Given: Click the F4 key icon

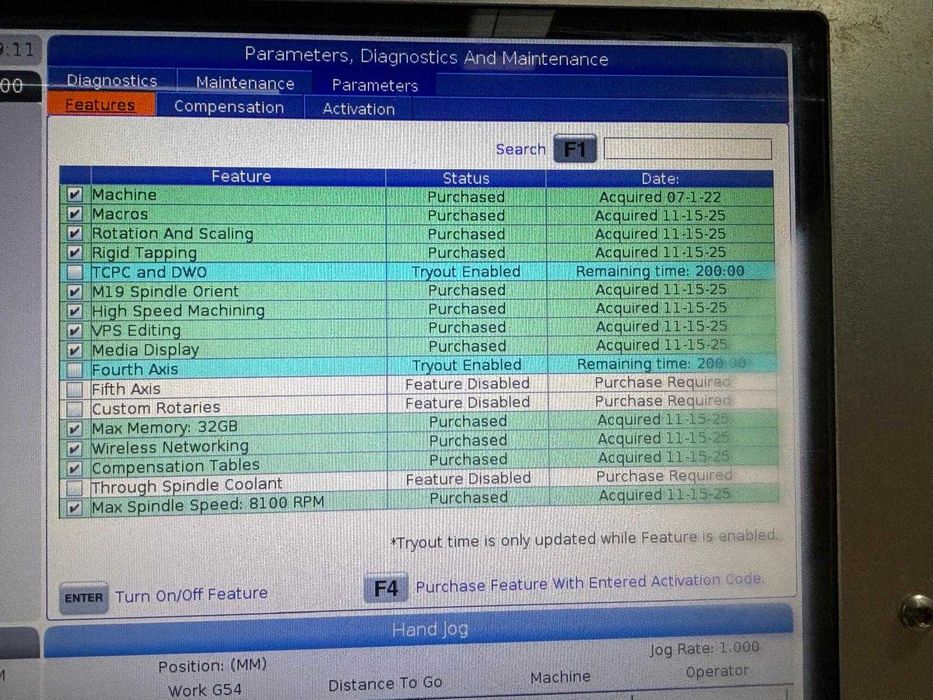Looking at the screenshot, I should pyautogui.click(x=386, y=589).
